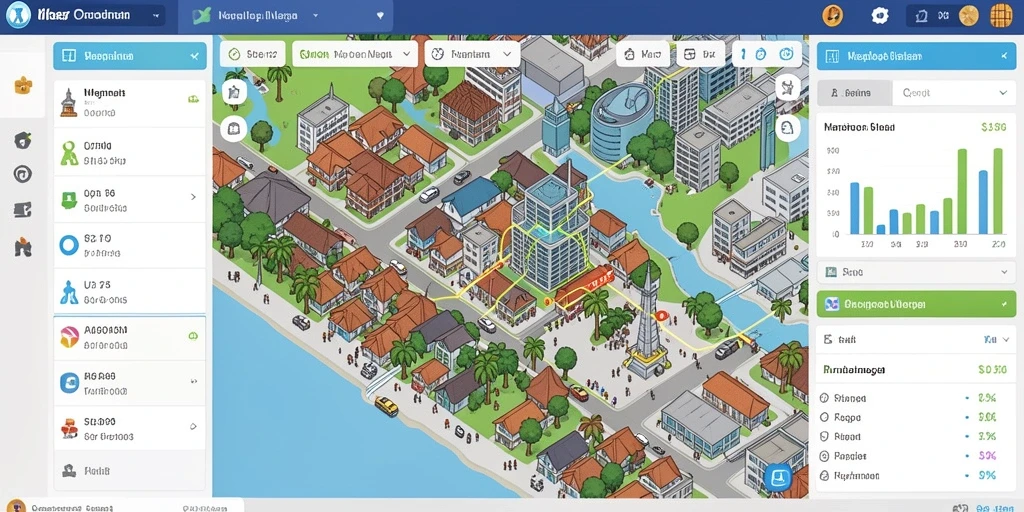Open the top bar tab with green arrow logo
This screenshot has height=512, width=1024.
tap(285, 16)
